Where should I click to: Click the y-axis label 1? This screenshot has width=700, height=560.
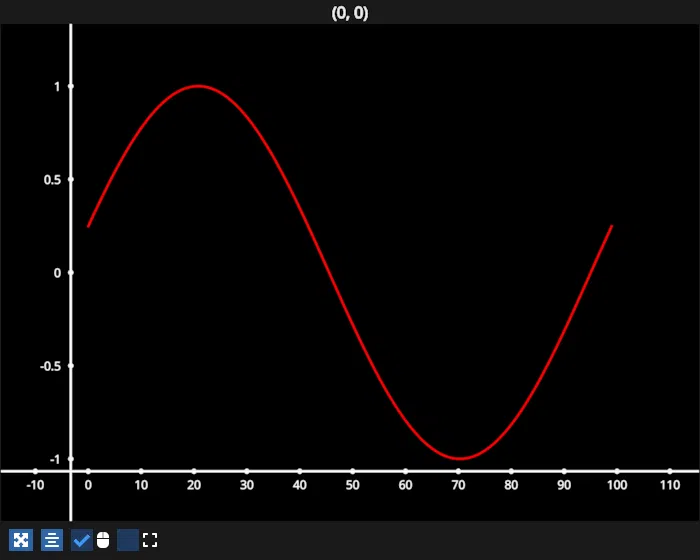tap(57, 87)
